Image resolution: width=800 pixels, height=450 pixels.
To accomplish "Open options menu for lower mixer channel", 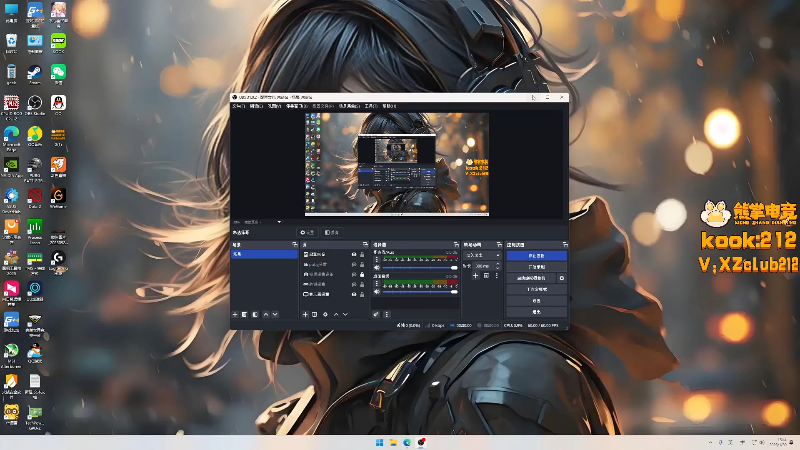I will (377, 284).
